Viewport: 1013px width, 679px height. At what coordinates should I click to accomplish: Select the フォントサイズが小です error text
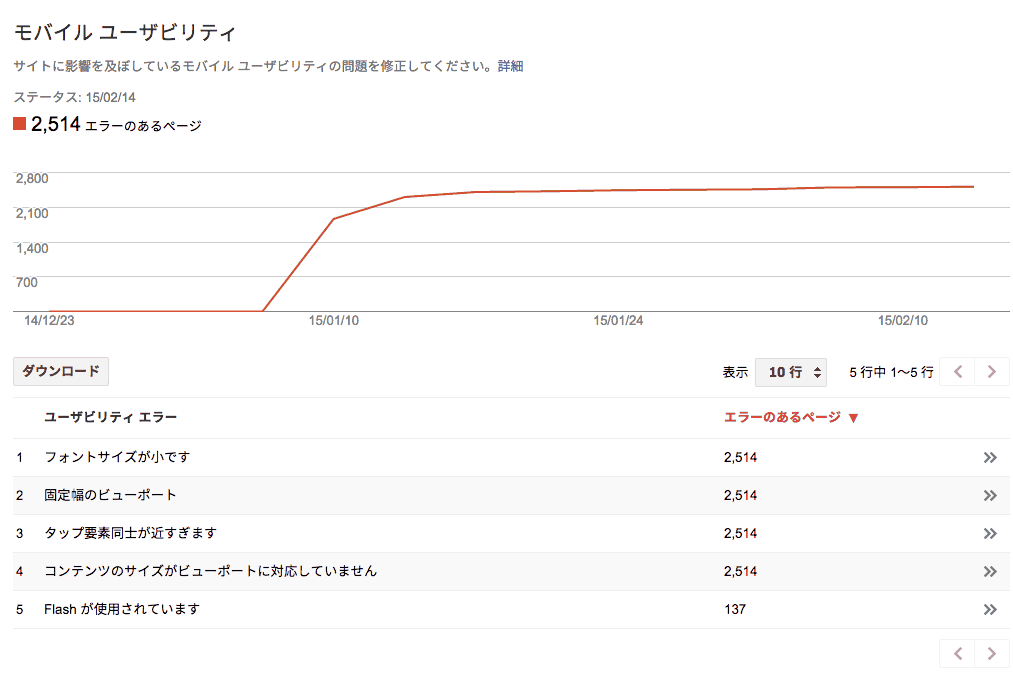117,457
